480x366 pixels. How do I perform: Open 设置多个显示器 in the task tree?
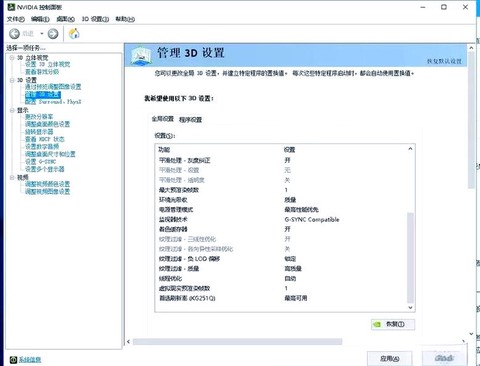click(x=45, y=169)
